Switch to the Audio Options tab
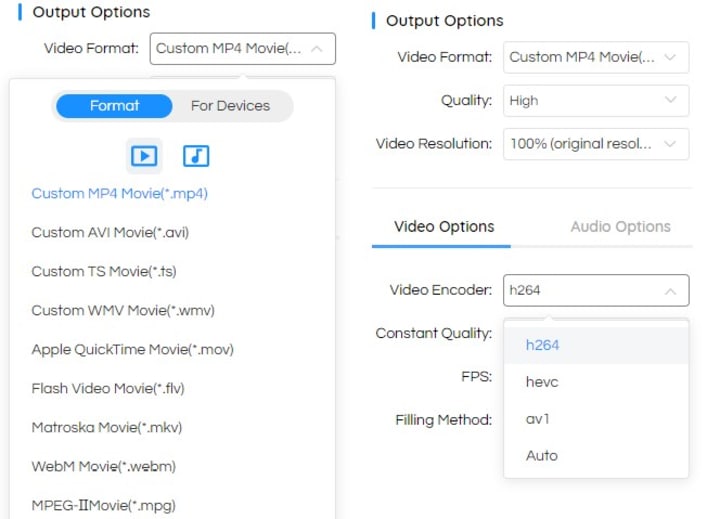The width and height of the screenshot is (720, 519). pyautogui.click(x=620, y=227)
